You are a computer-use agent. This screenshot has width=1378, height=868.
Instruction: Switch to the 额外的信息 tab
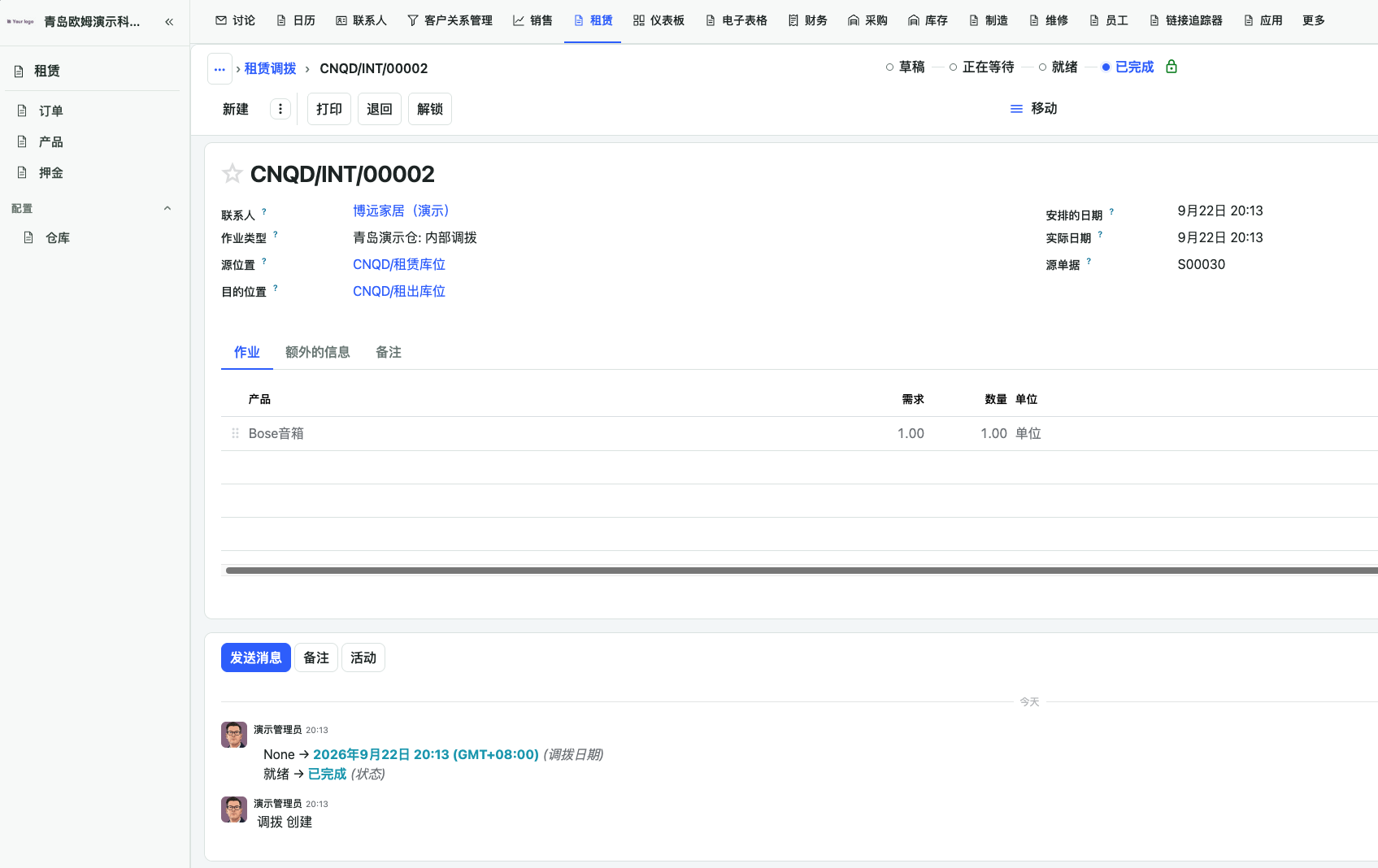(x=318, y=353)
